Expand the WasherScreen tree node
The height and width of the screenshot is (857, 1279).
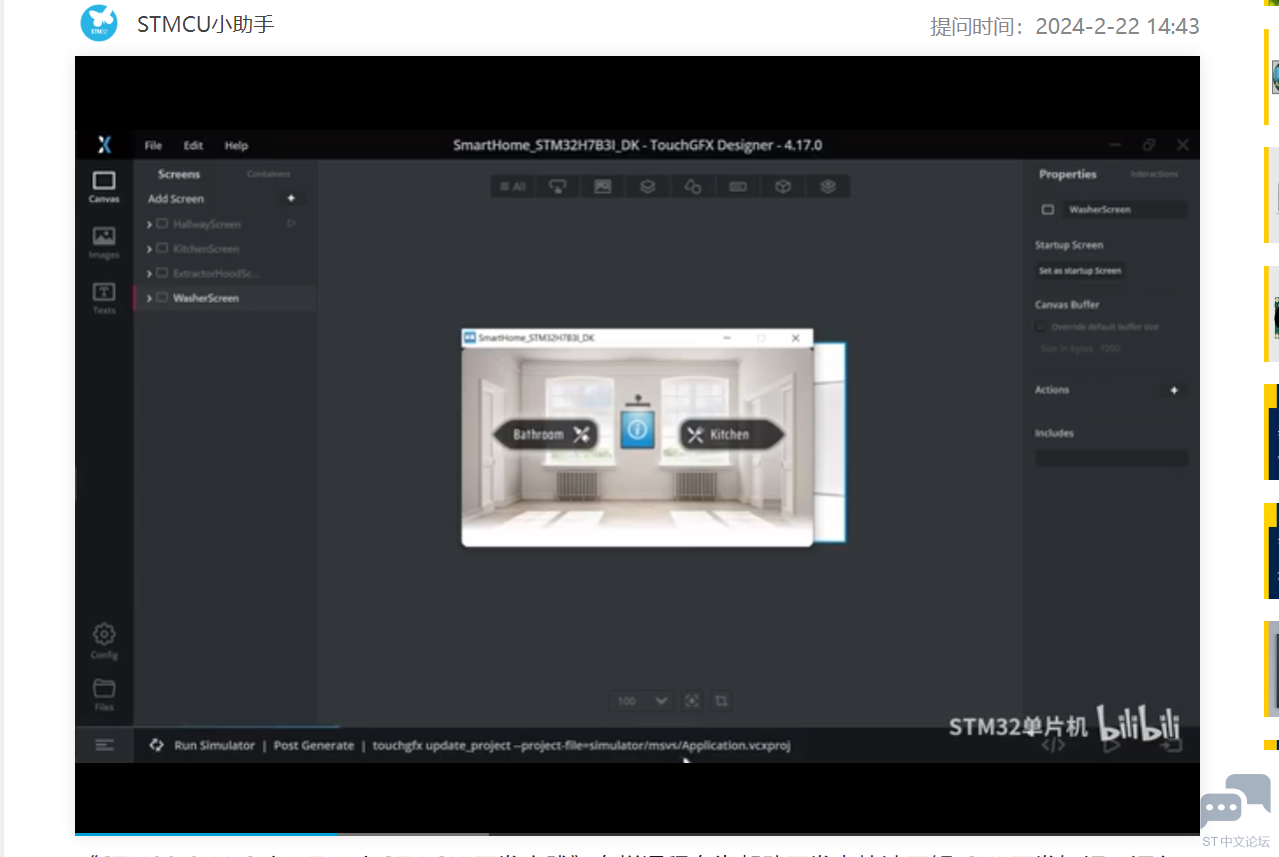(150, 298)
